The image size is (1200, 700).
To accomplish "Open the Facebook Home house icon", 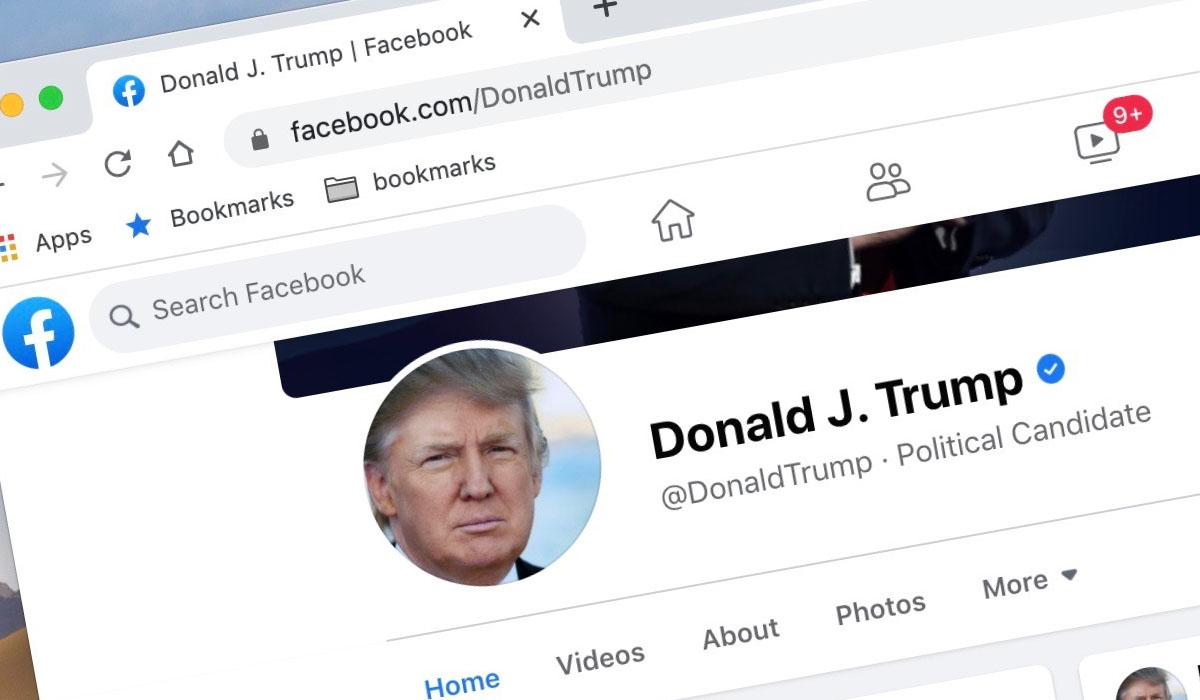I will click(x=673, y=219).
